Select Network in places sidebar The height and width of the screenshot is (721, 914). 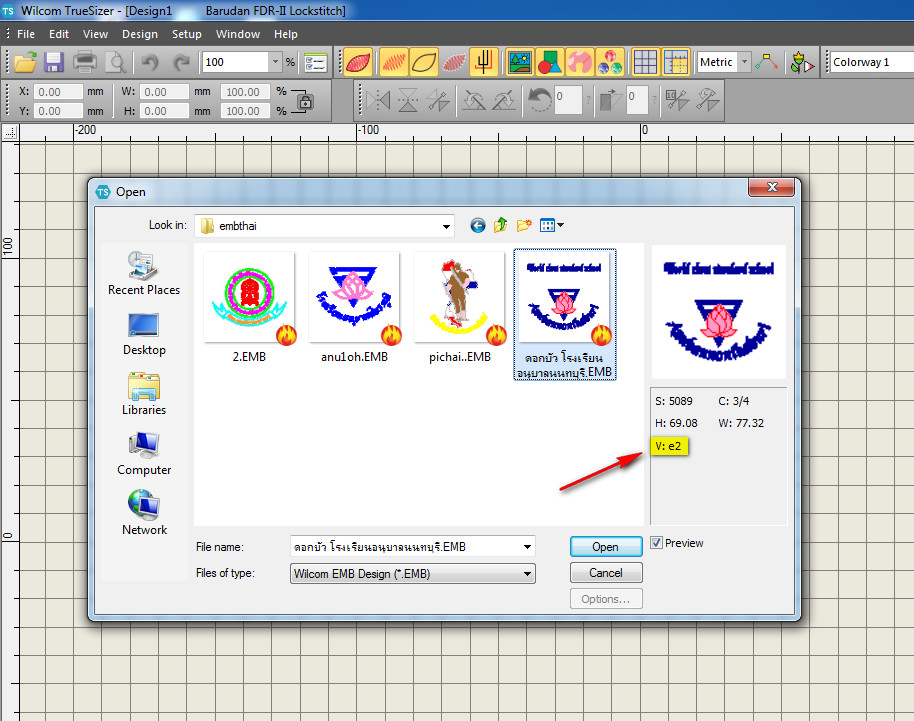pyautogui.click(x=144, y=514)
